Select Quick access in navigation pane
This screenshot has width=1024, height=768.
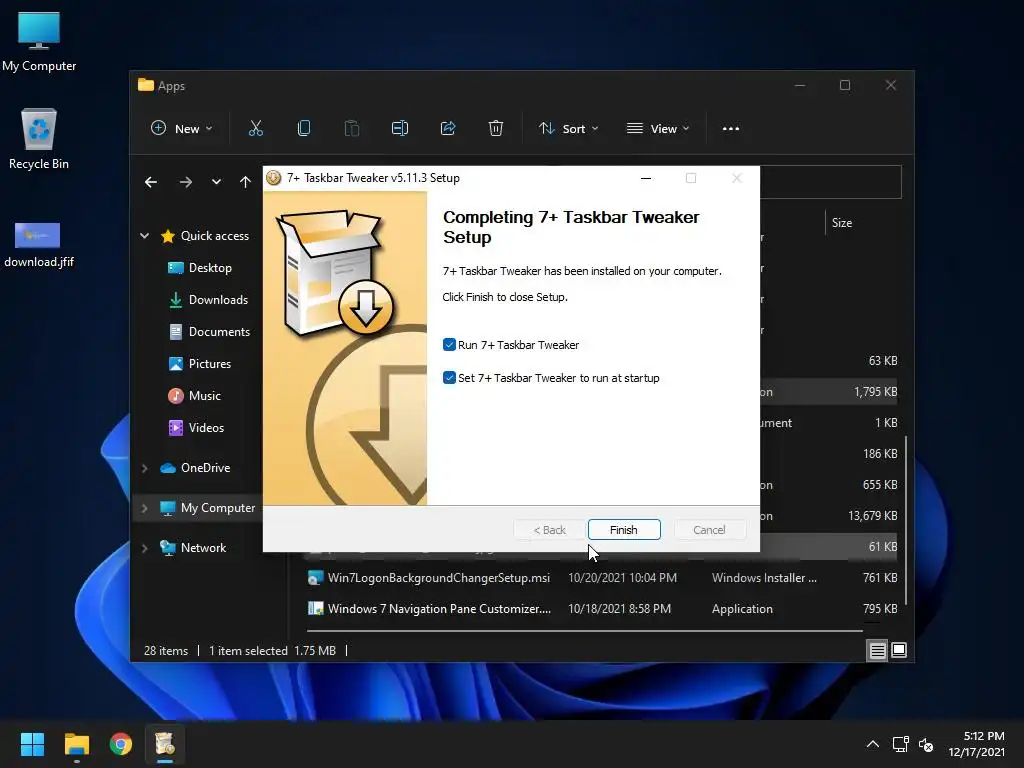click(x=214, y=236)
